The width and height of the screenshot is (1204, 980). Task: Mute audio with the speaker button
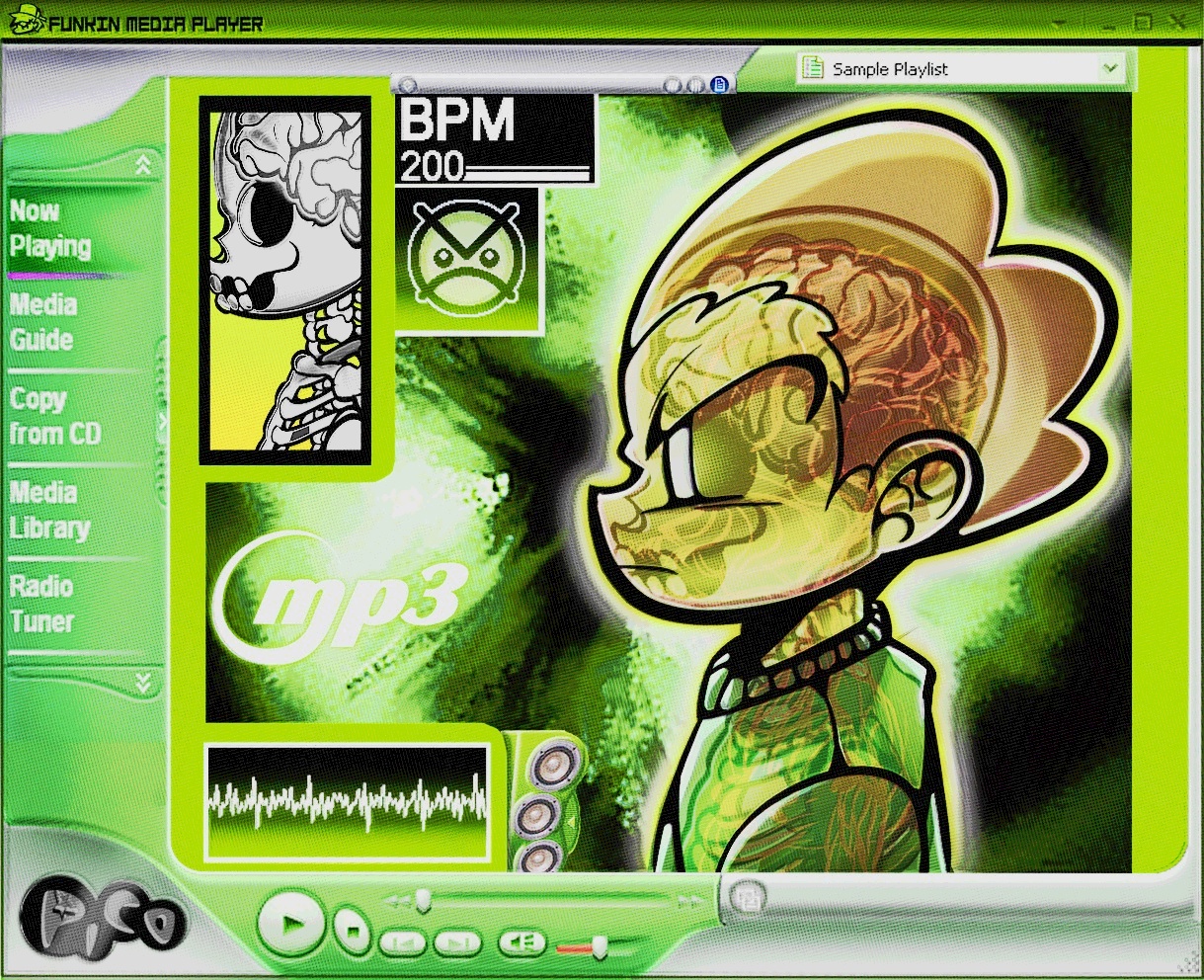point(522,943)
